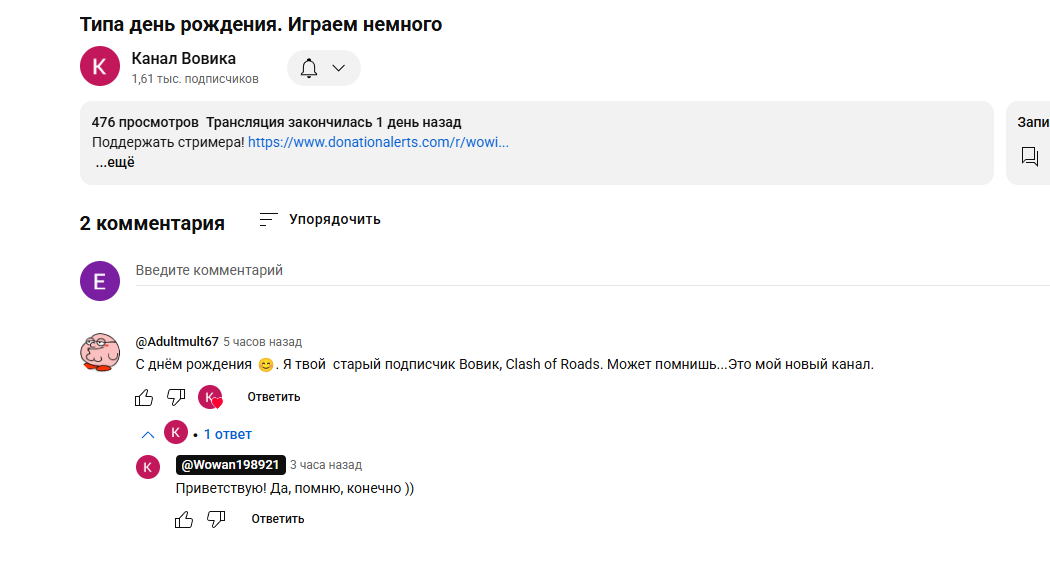Open the @Adultmult67 profile picture

tap(100, 352)
